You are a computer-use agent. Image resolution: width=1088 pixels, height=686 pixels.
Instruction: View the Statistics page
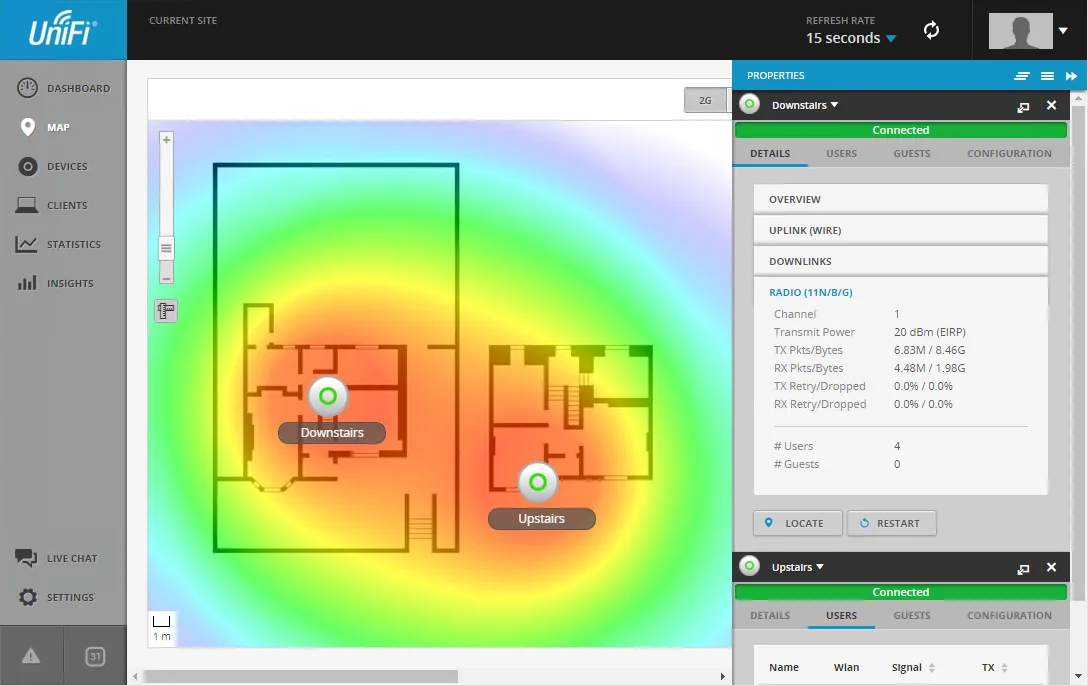pos(59,244)
